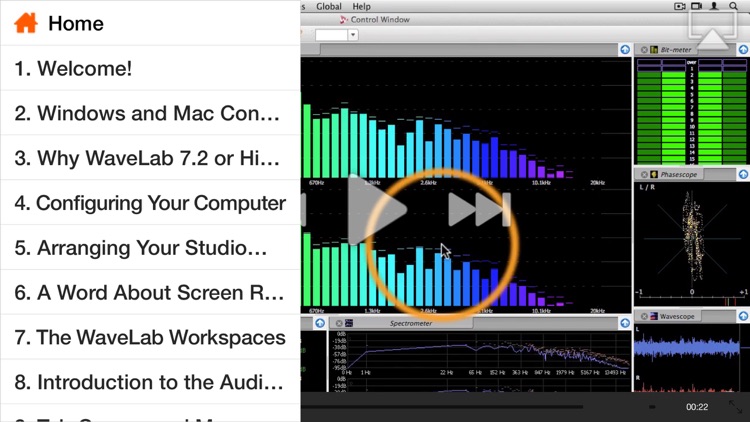750x422 pixels.
Task: Select lesson 7. The WaveLab Workspaces
Action: pos(150,337)
